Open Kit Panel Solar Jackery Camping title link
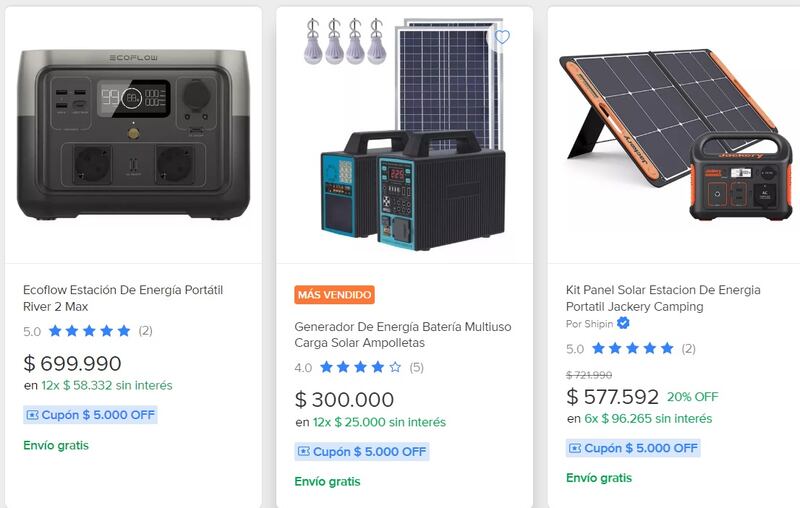This screenshot has width=800, height=508. tap(663, 298)
